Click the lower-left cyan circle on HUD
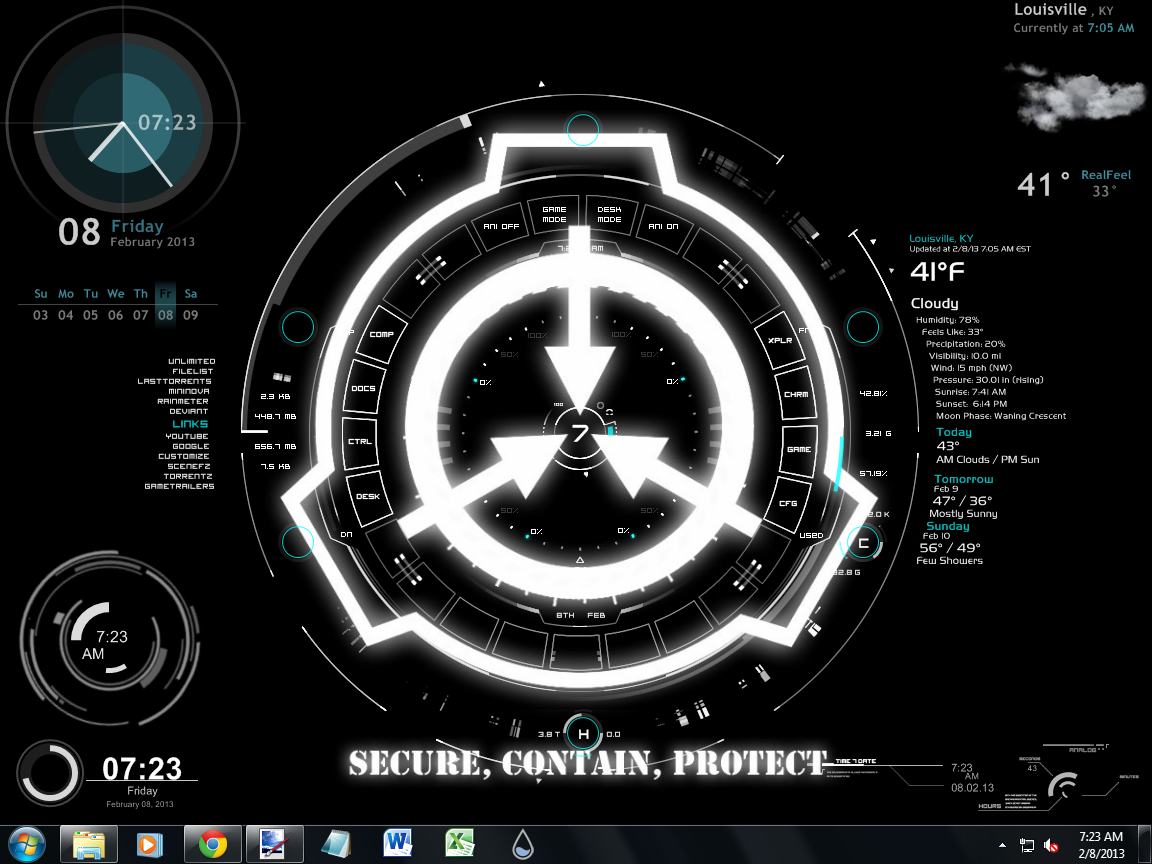 coord(298,542)
